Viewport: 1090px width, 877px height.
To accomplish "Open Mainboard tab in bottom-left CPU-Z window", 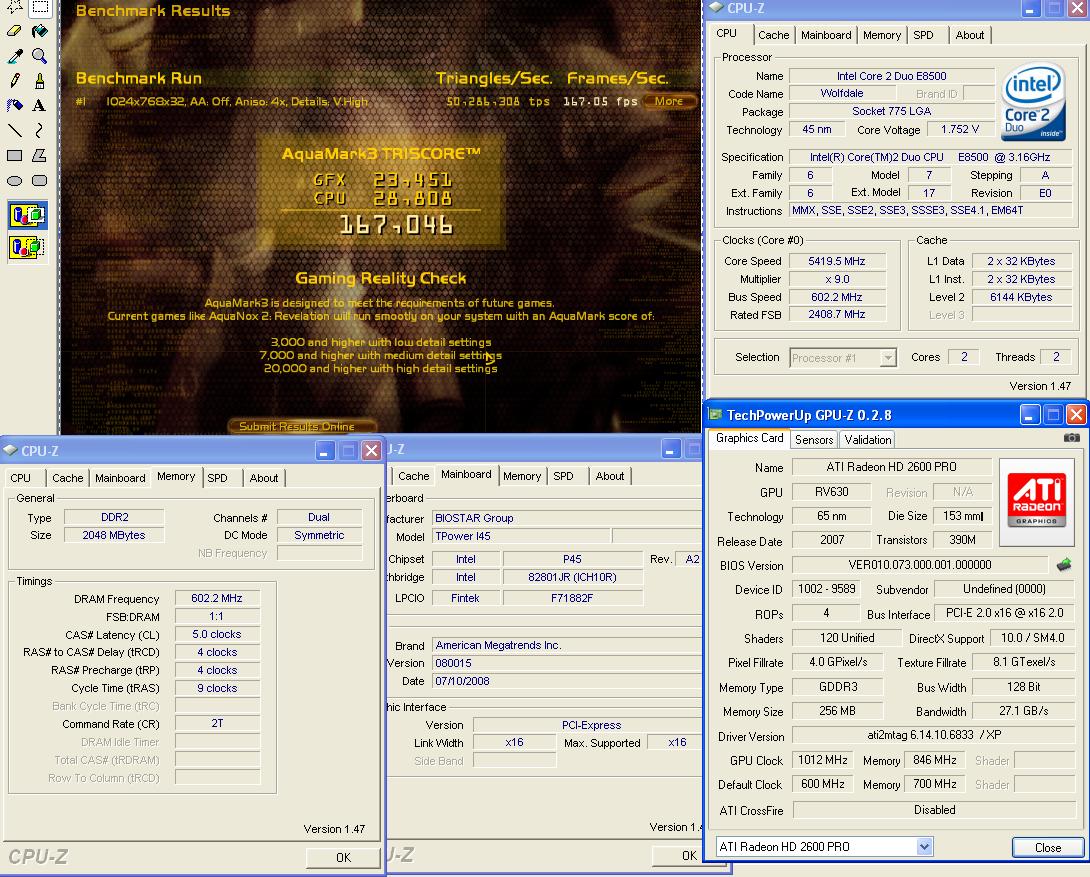I will [120, 478].
